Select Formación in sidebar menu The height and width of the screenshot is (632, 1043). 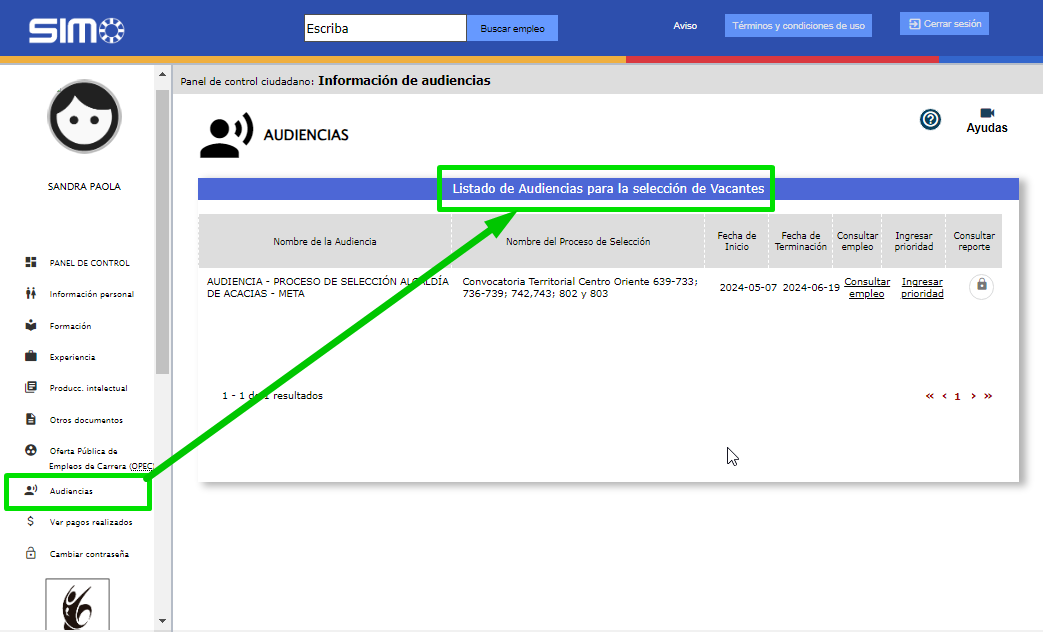click(70, 326)
